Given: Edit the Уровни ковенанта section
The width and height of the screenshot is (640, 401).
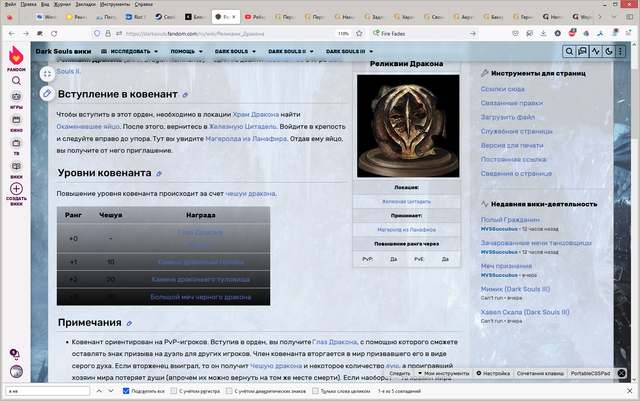Looking at the screenshot, I should coord(159,174).
